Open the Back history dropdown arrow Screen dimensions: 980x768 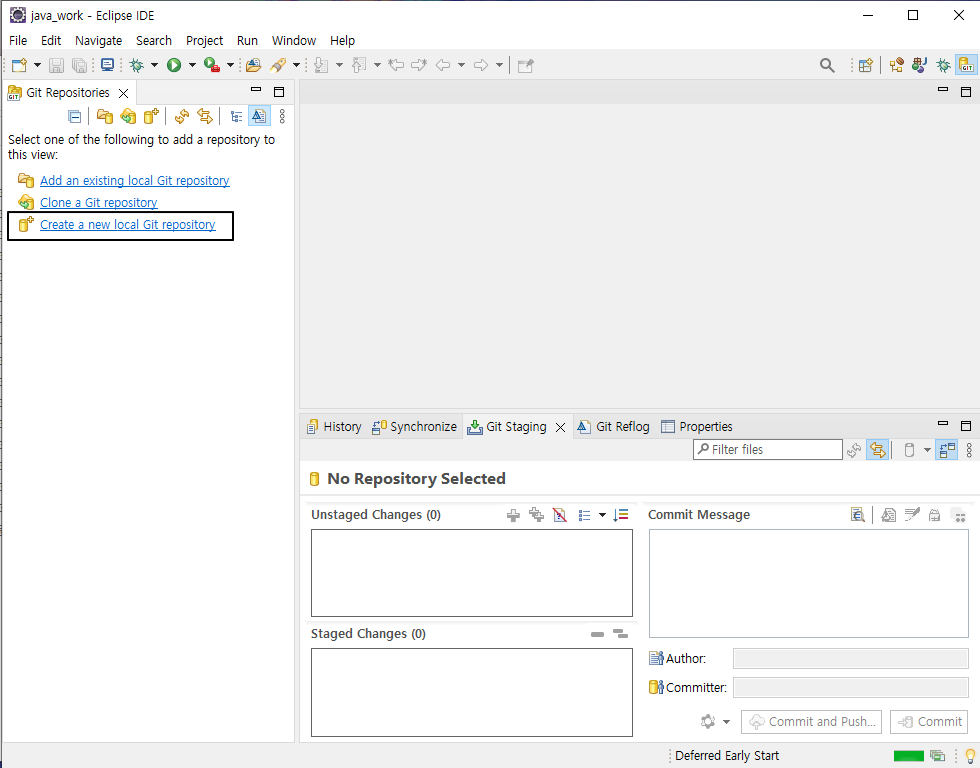point(461,65)
